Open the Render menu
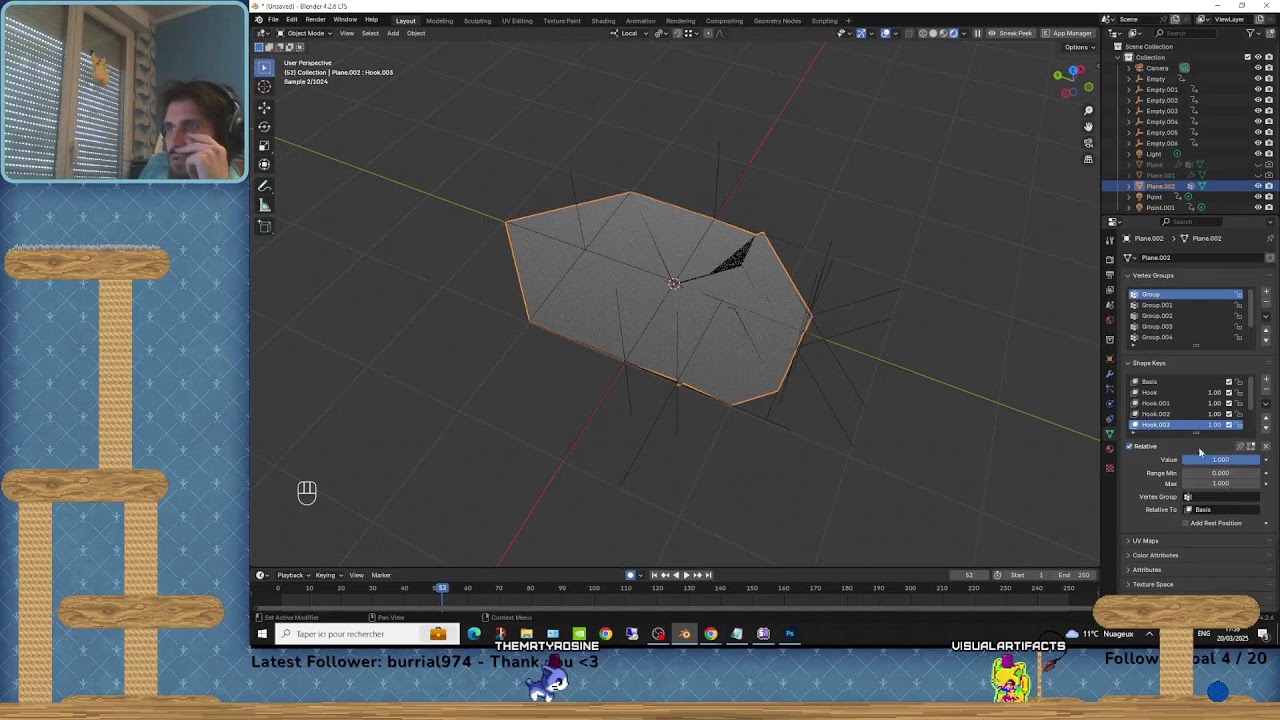Screen dimensions: 1280x720 click(315, 20)
